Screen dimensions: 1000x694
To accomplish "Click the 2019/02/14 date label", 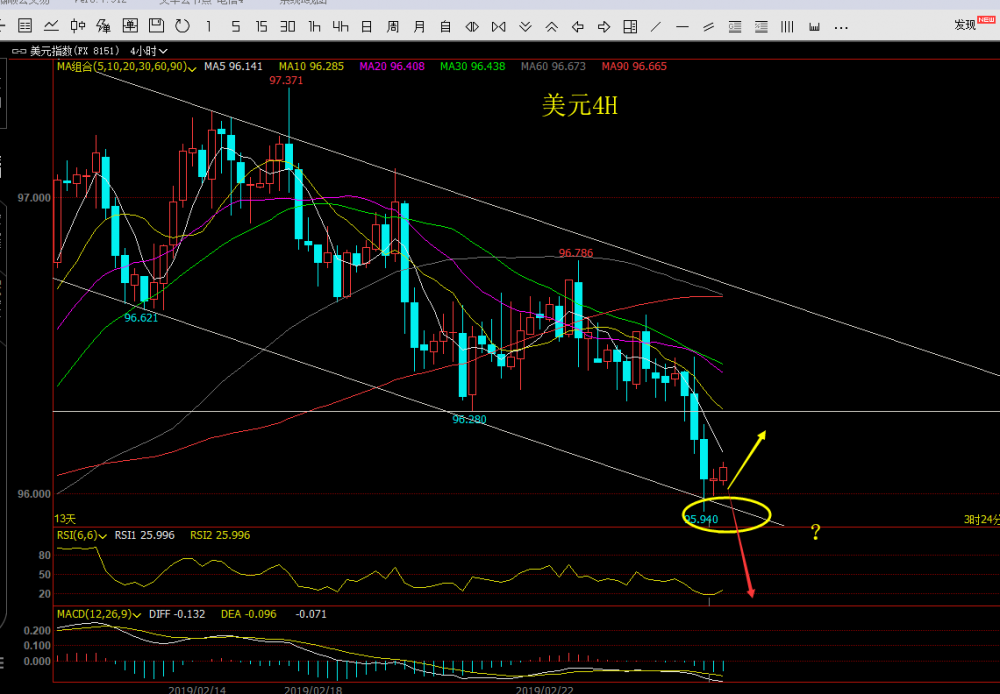I will 197,689.
